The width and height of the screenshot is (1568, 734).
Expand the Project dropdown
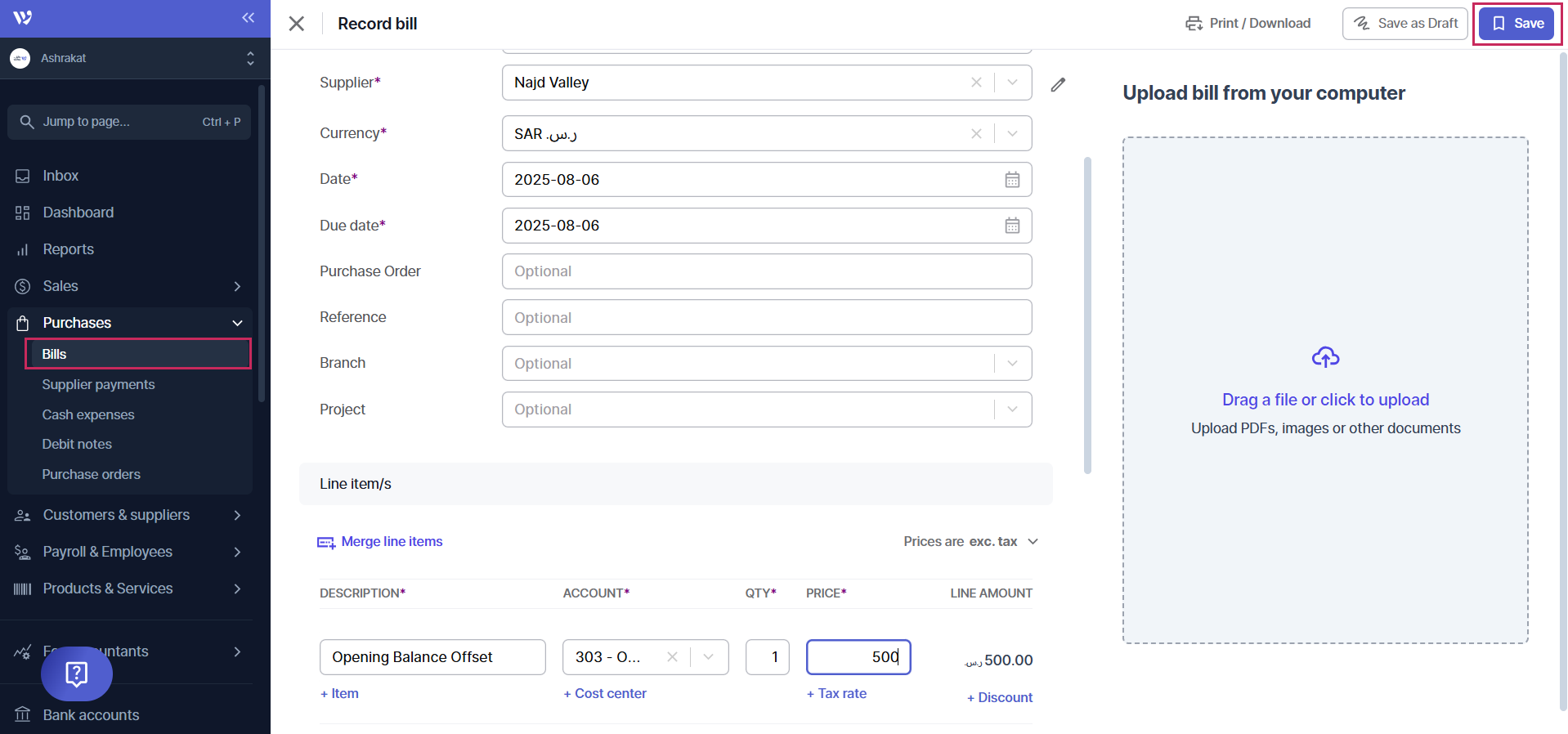(1012, 410)
